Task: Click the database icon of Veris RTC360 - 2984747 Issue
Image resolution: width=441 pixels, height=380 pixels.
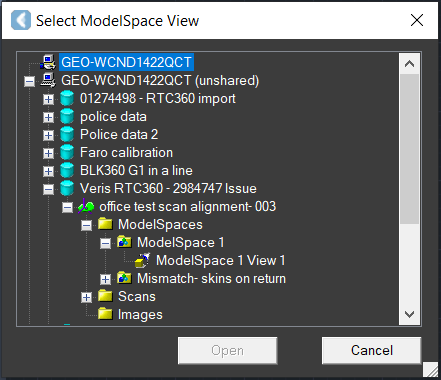Action: tap(67, 188)
